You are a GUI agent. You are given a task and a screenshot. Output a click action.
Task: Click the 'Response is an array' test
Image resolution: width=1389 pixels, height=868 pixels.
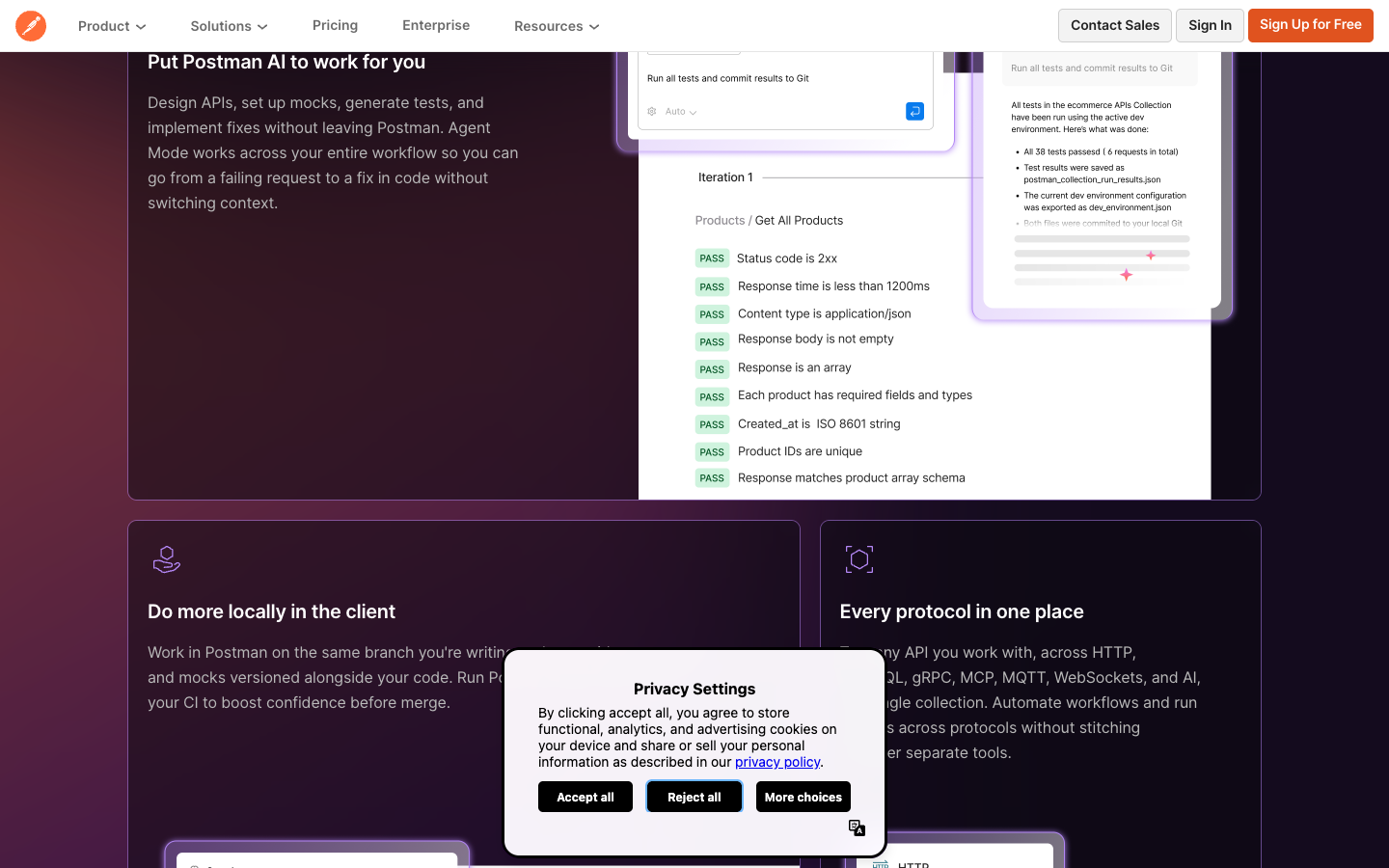pos(795,367)
